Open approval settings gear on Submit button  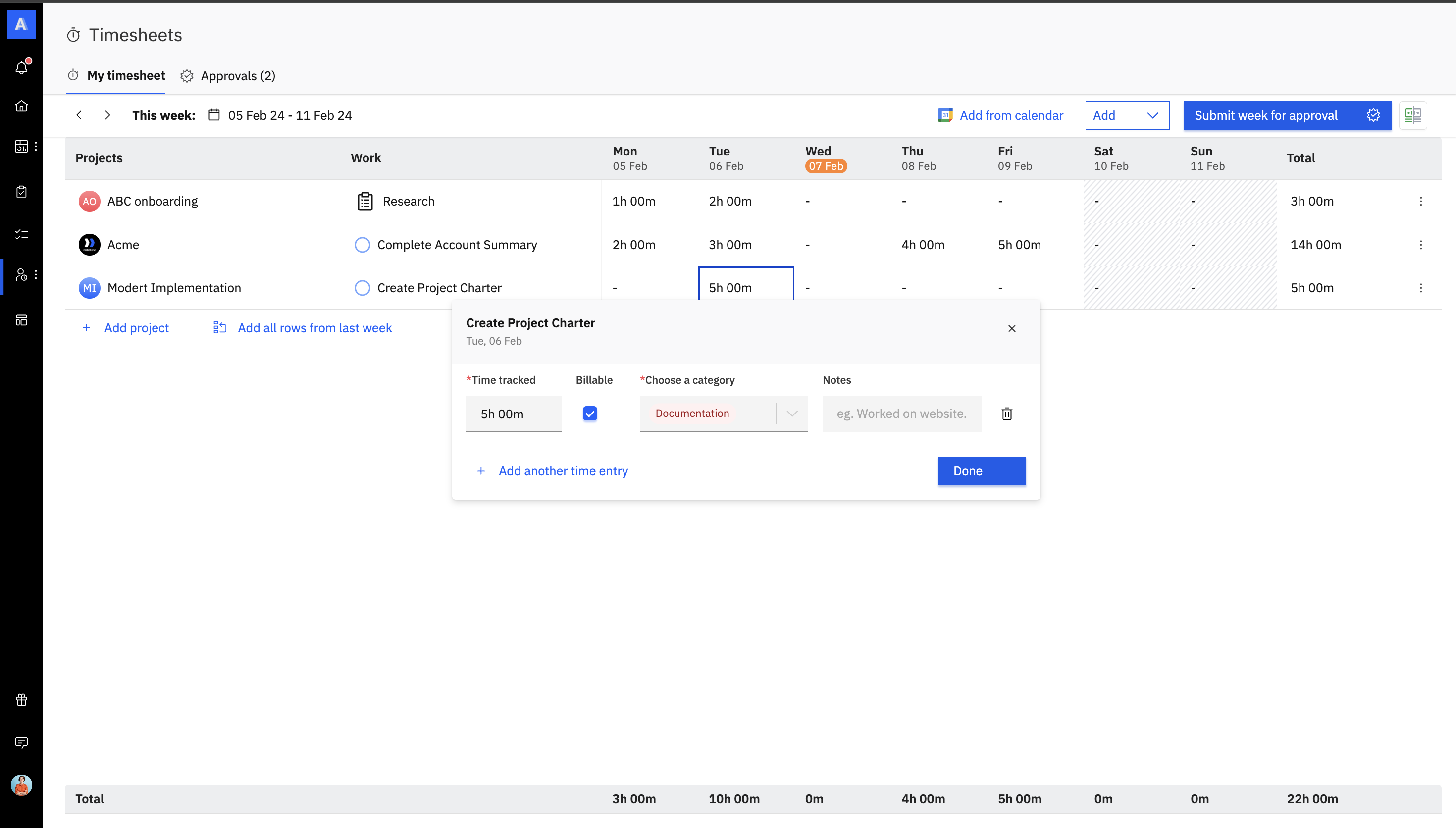tap(1374, 115)
